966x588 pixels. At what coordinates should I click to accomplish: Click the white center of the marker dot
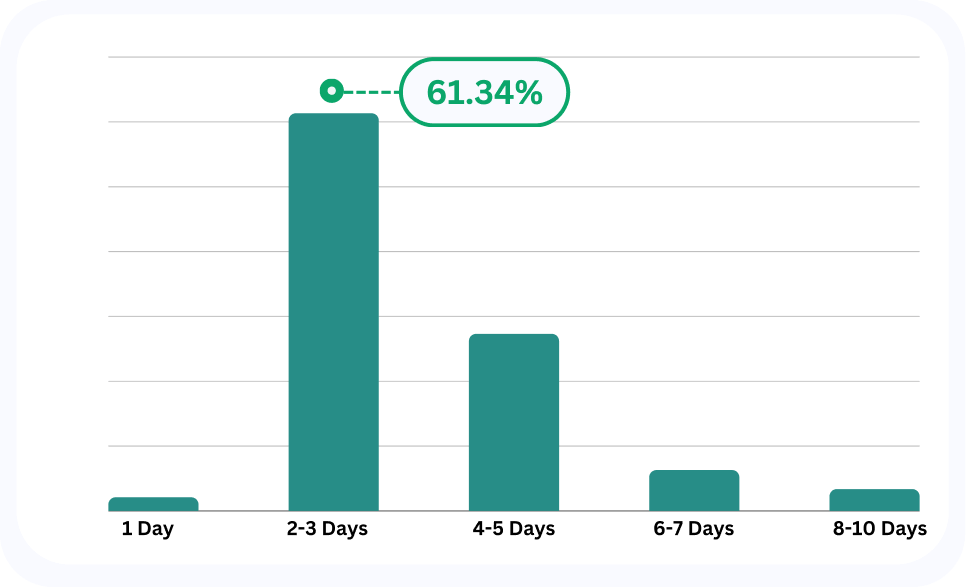point(331,91)
